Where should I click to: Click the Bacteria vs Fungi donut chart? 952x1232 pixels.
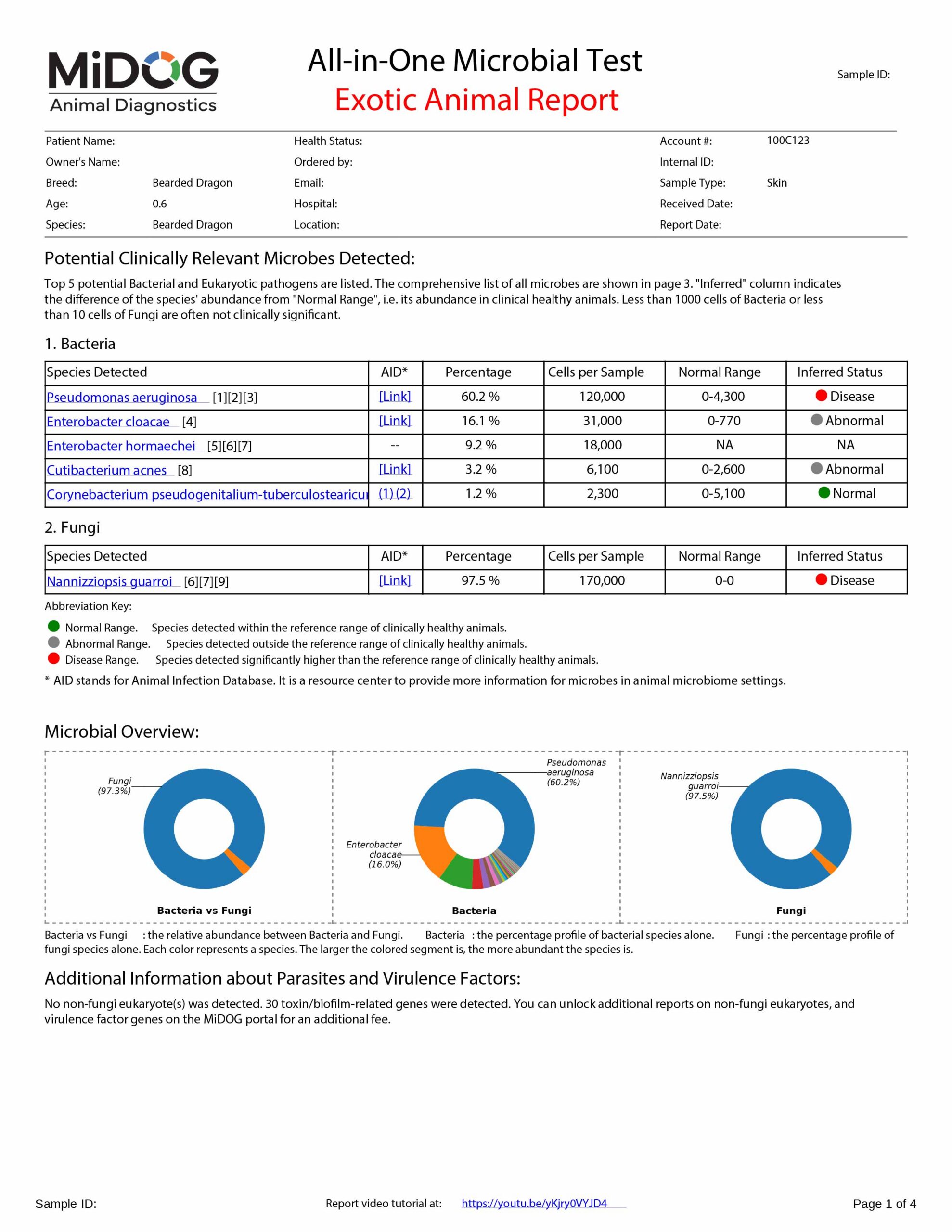point(204,829)
